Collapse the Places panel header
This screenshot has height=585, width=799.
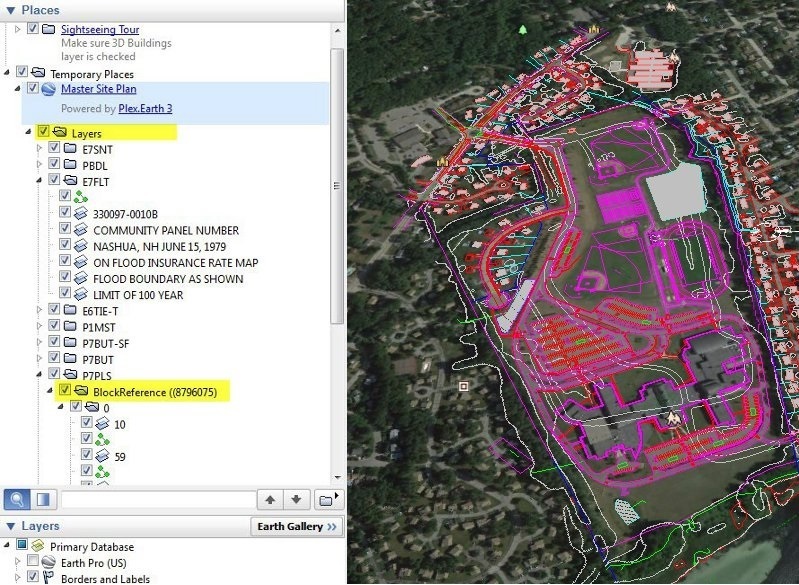pyautogui.click(x=10, y=9)
